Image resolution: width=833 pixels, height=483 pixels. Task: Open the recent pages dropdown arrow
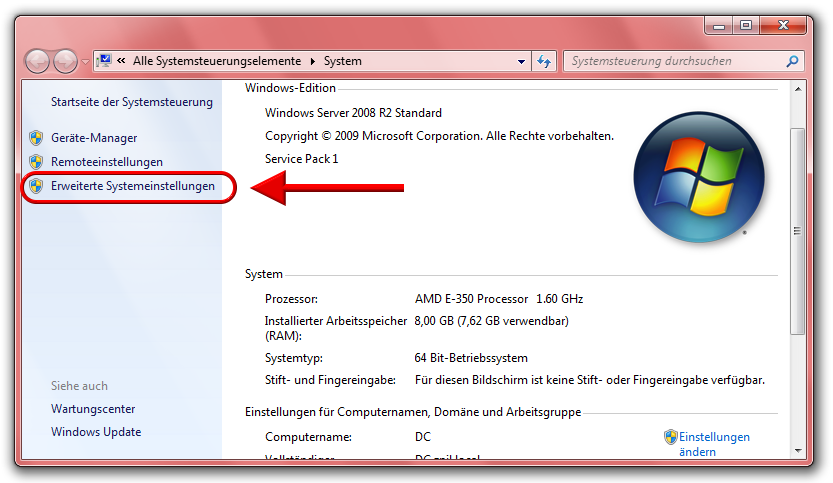pyautogui.click(x=85, y=62)
